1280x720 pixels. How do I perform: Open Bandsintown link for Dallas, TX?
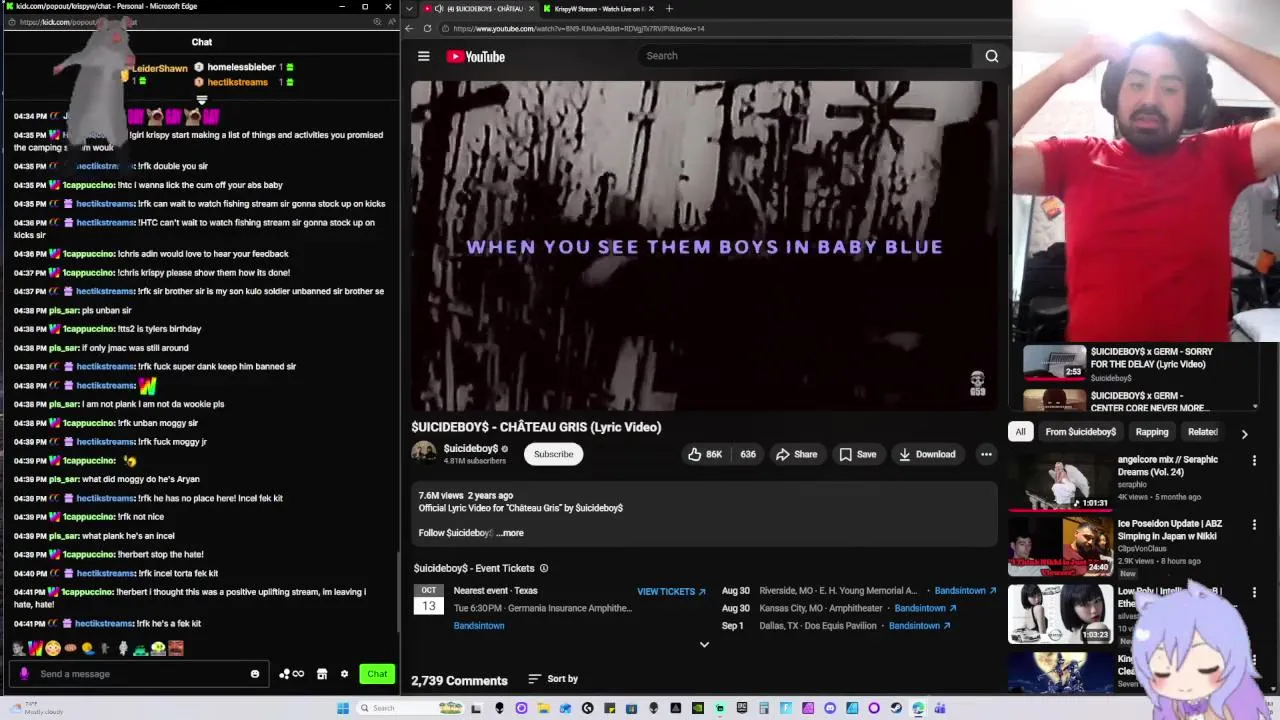click(919, 626)
